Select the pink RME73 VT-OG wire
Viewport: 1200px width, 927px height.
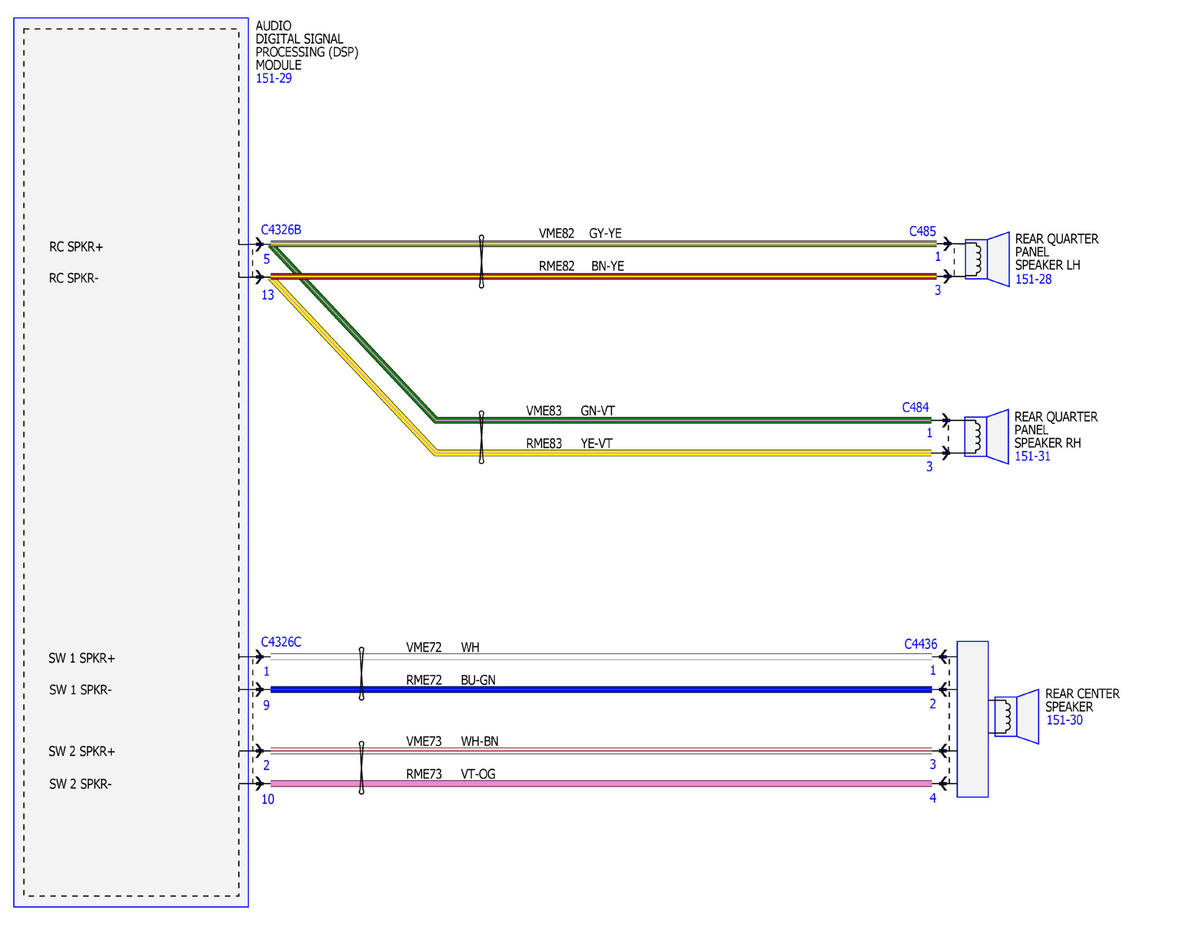point(601,784)
